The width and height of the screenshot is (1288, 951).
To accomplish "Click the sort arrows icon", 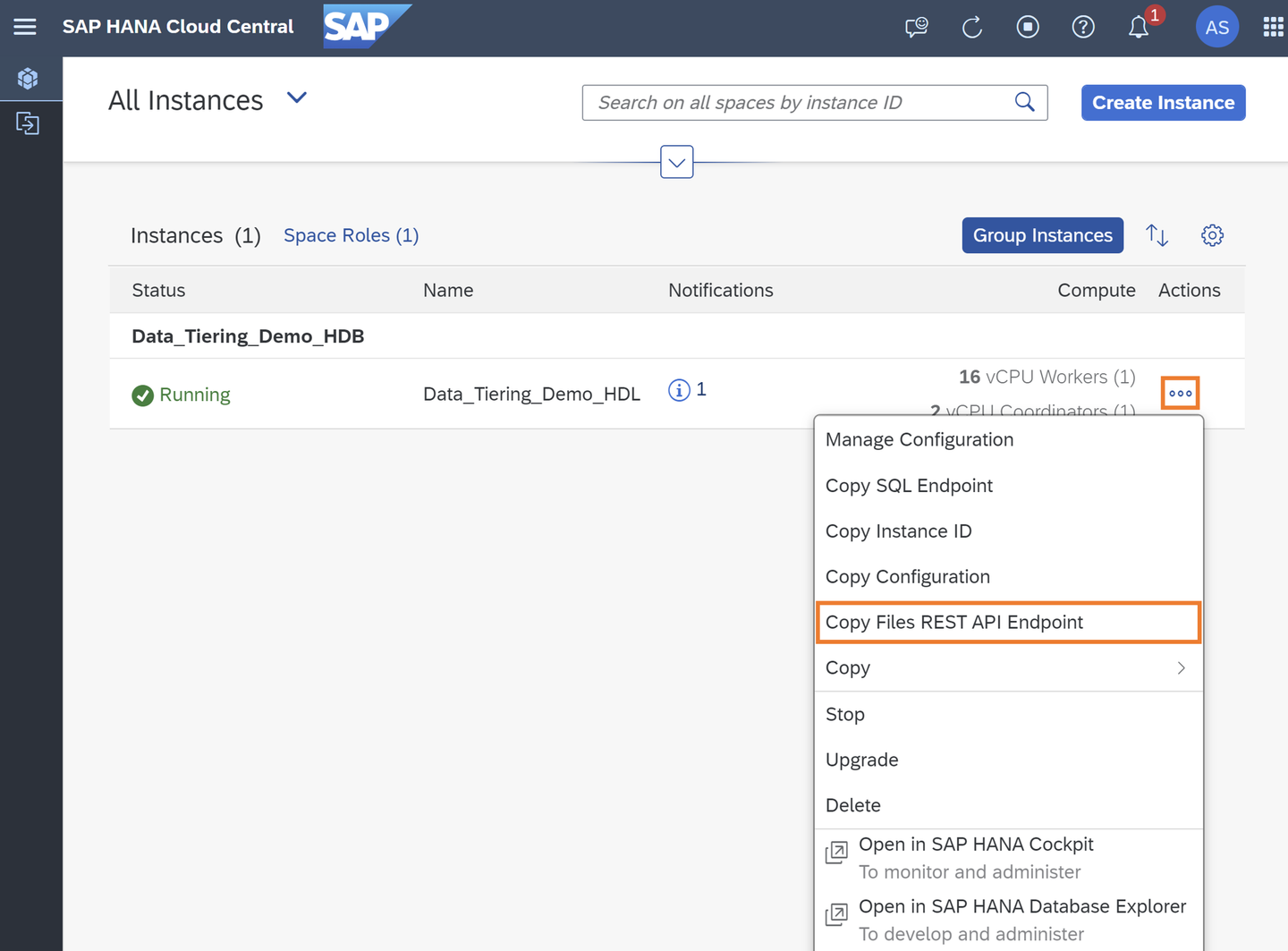I will click(x=1157, y=235).
